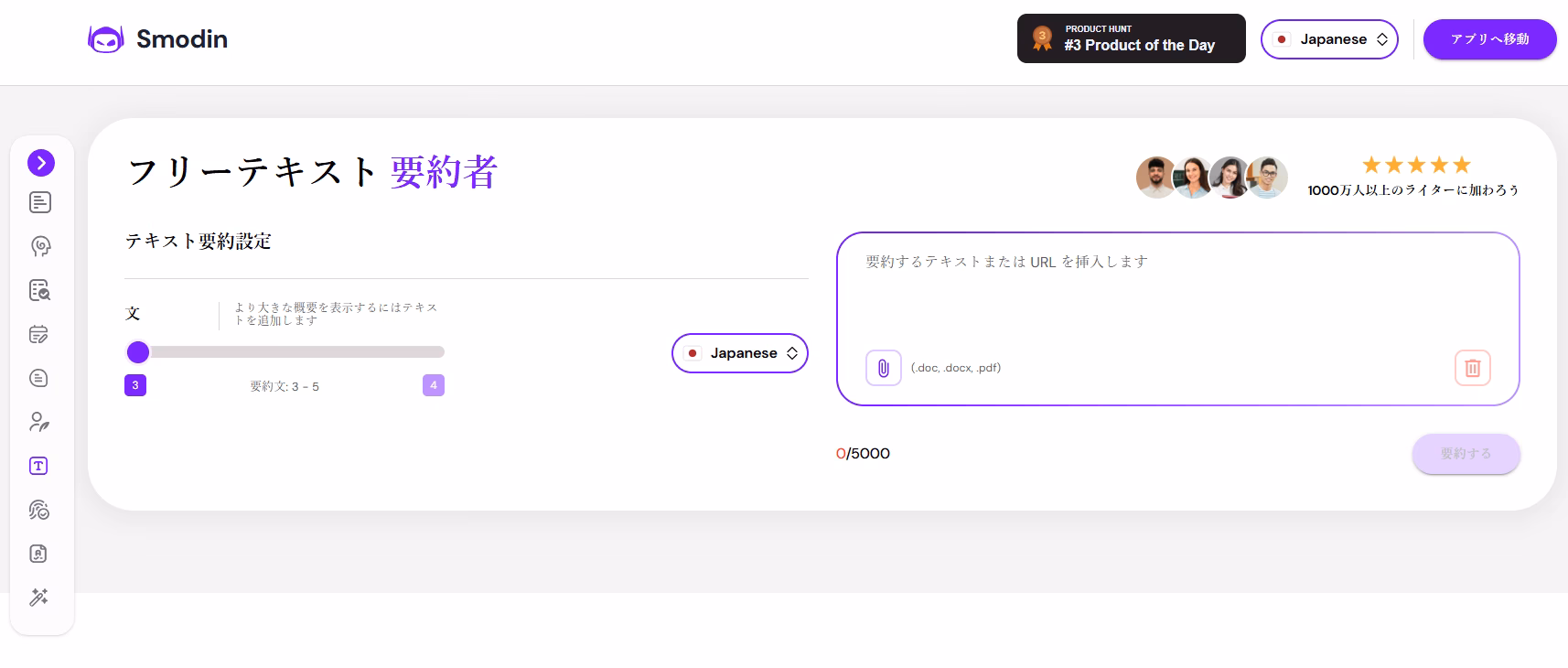Image resolution: width=1568 pixels, height=668 pixels.
Task: Click the sentence count slider handle
Action: (x=138, y=352)
